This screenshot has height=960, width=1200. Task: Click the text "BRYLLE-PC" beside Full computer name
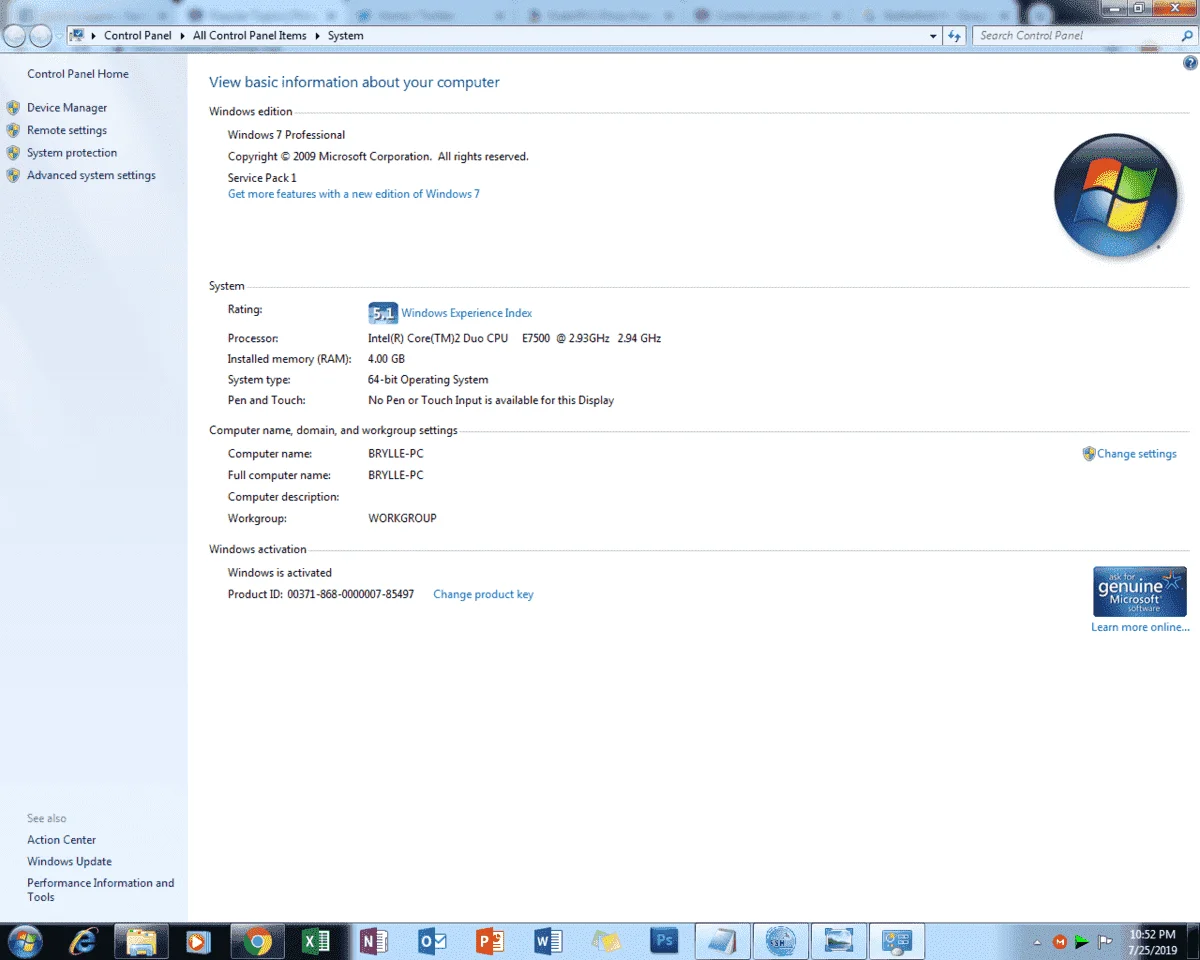click(396, 475)
